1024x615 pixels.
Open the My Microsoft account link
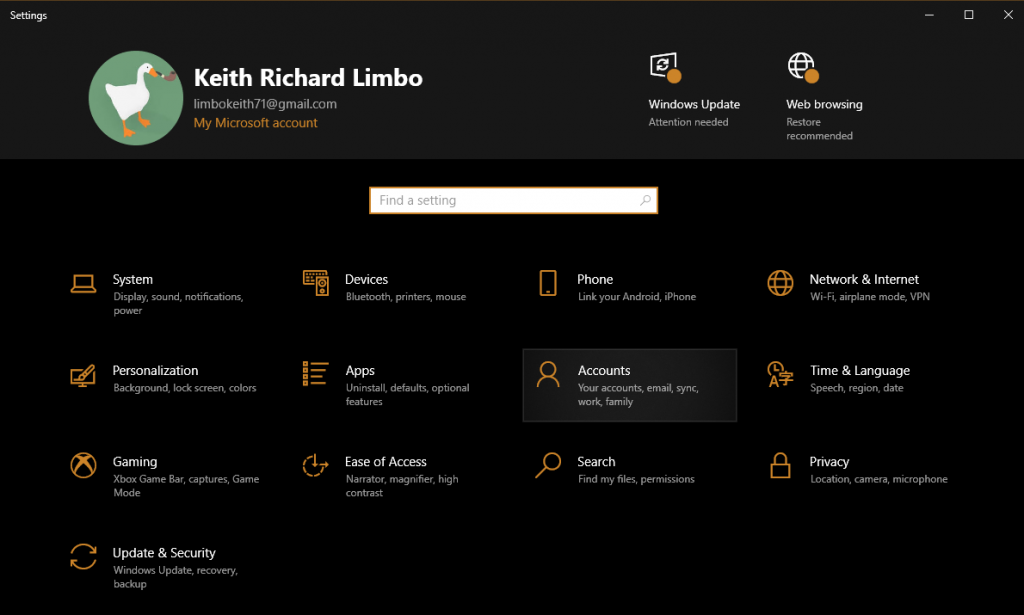coord(255,123)
